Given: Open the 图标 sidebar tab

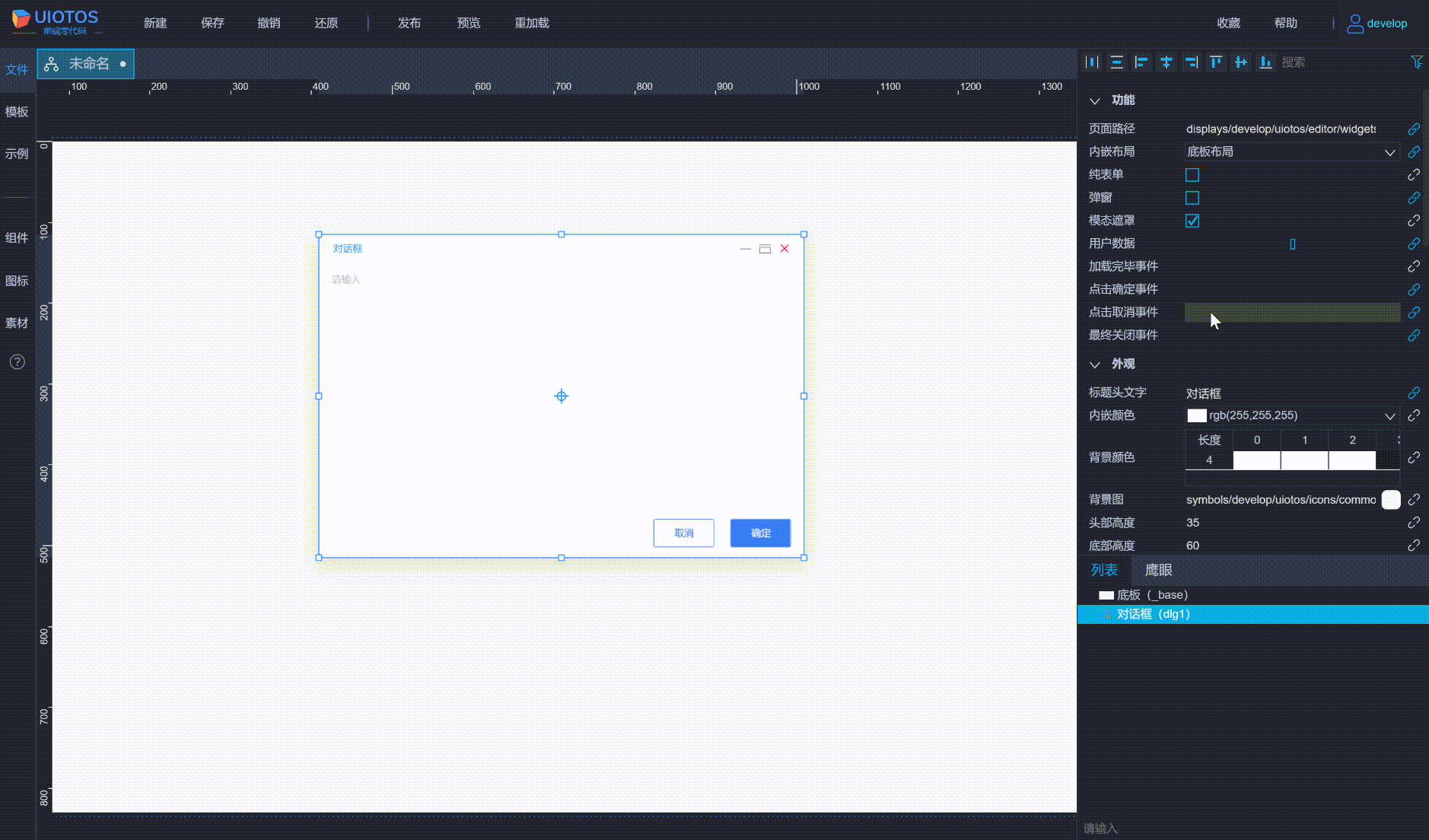Looking at the screenshot, I should [x=17, y=281].
